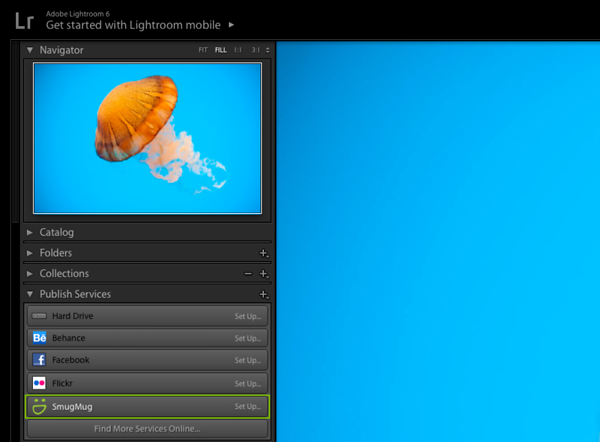600x442 pixels.
Task: Expand the Catalog panel
Action: (x=30, y=233)
